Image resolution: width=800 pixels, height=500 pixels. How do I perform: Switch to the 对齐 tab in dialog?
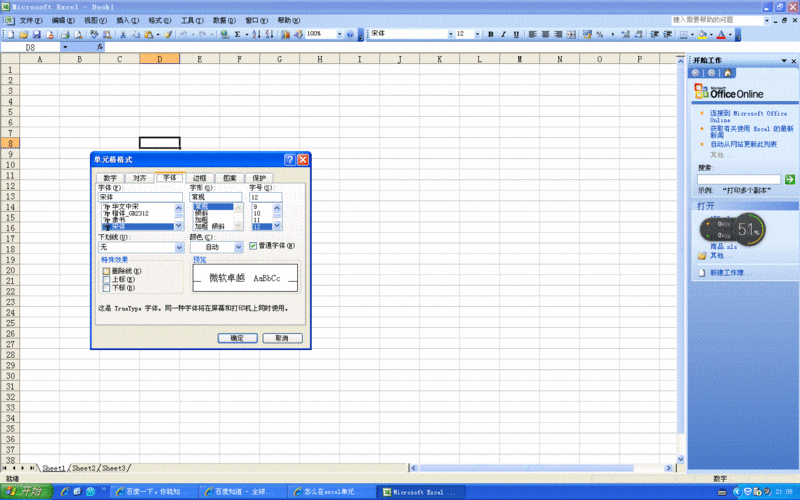click(140, 178)
